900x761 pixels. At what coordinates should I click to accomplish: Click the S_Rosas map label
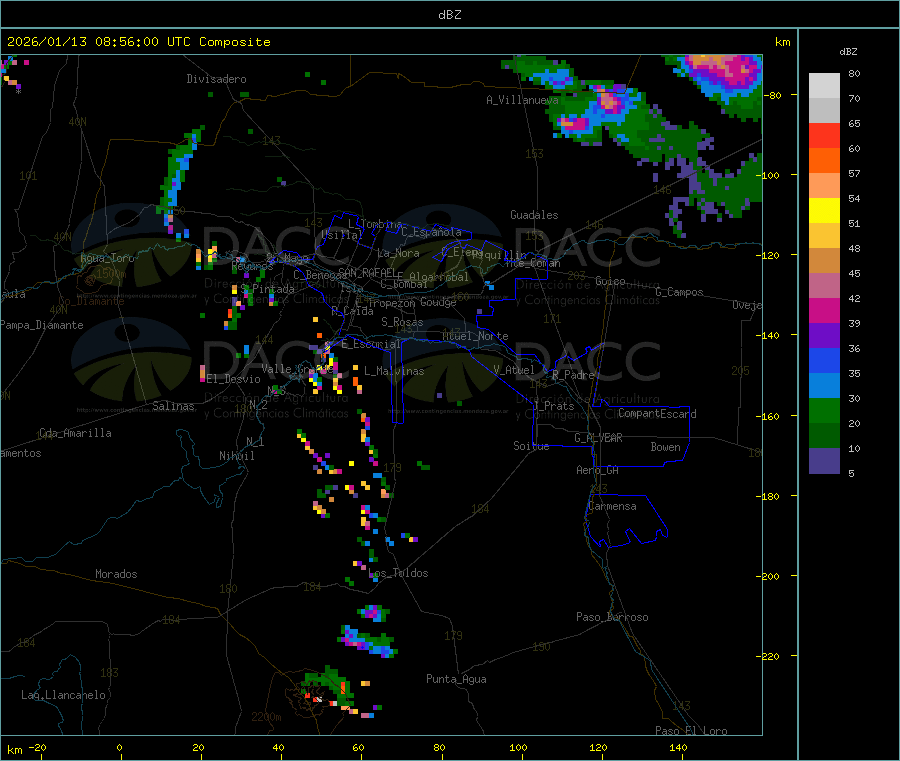coord(402,322)
